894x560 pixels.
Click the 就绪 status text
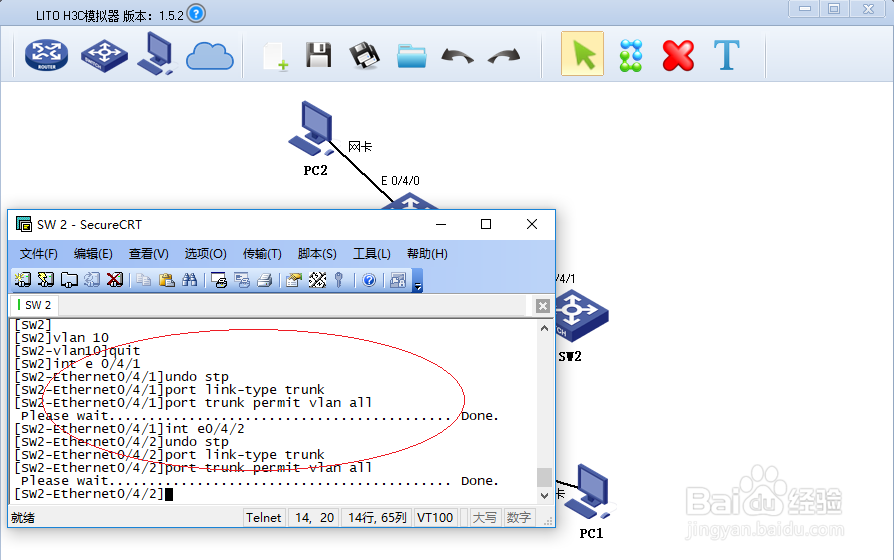(x=23, y=517)
